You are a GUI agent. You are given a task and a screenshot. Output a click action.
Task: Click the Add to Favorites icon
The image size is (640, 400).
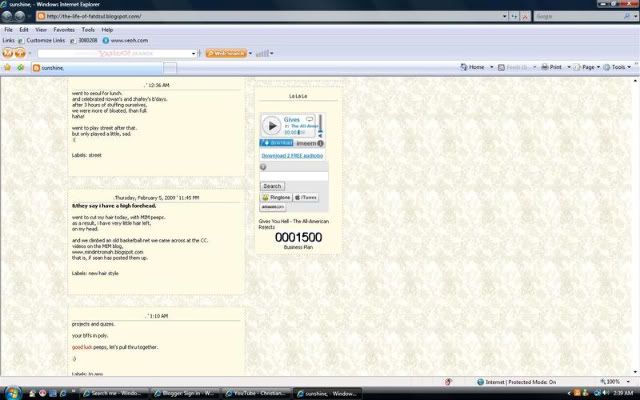[20, 67]
